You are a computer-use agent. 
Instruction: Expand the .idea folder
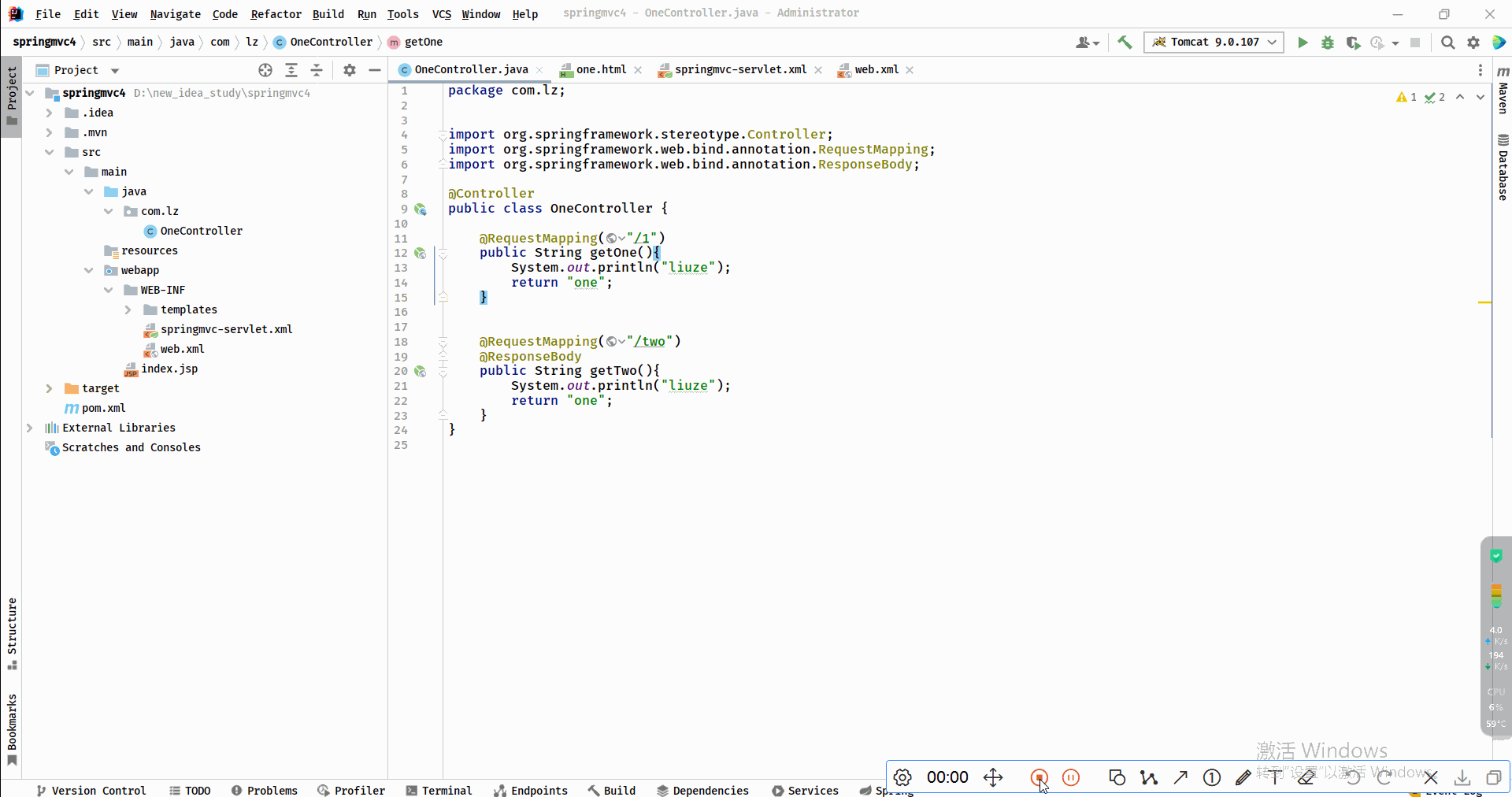(x=49, y=113)
